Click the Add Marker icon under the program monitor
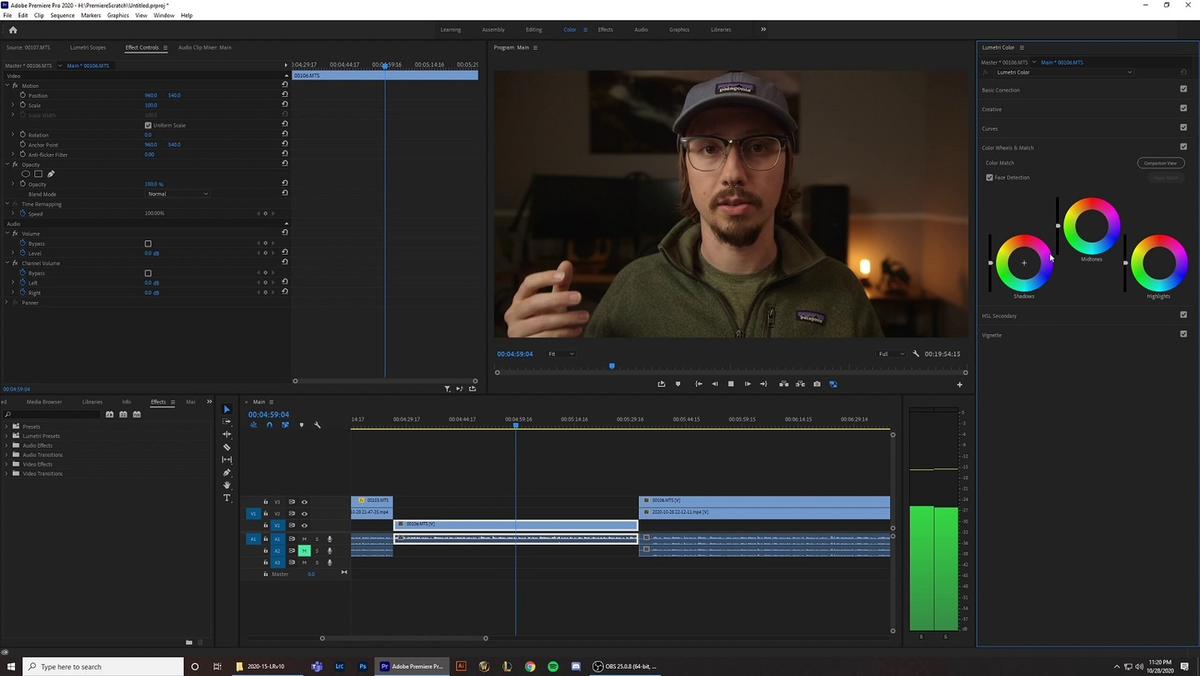The width and height of the screenshot is (1200, 676). [x=678, y=384]
